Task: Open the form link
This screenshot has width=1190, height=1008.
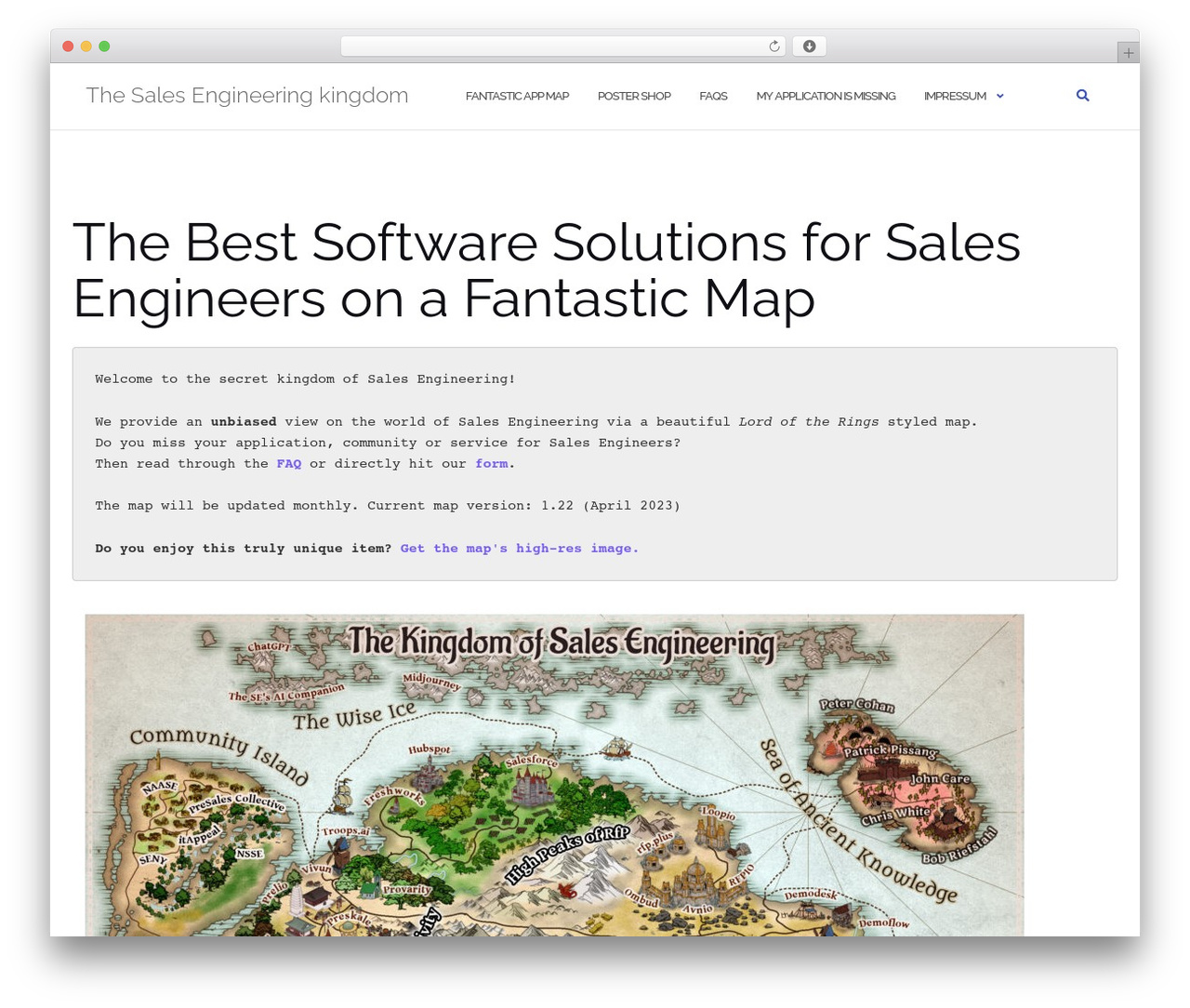Action: [492, 463]
